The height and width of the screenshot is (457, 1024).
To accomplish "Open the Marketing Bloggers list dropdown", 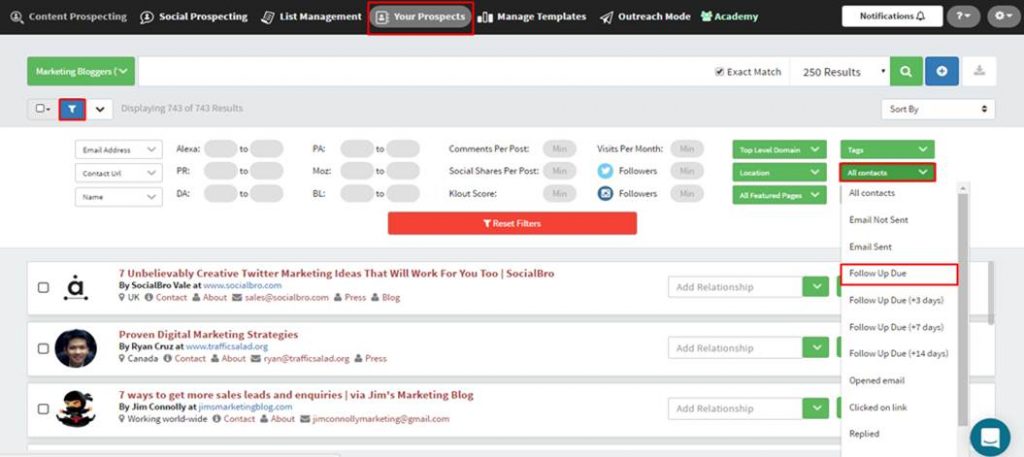I will click(x=81, y=72).
